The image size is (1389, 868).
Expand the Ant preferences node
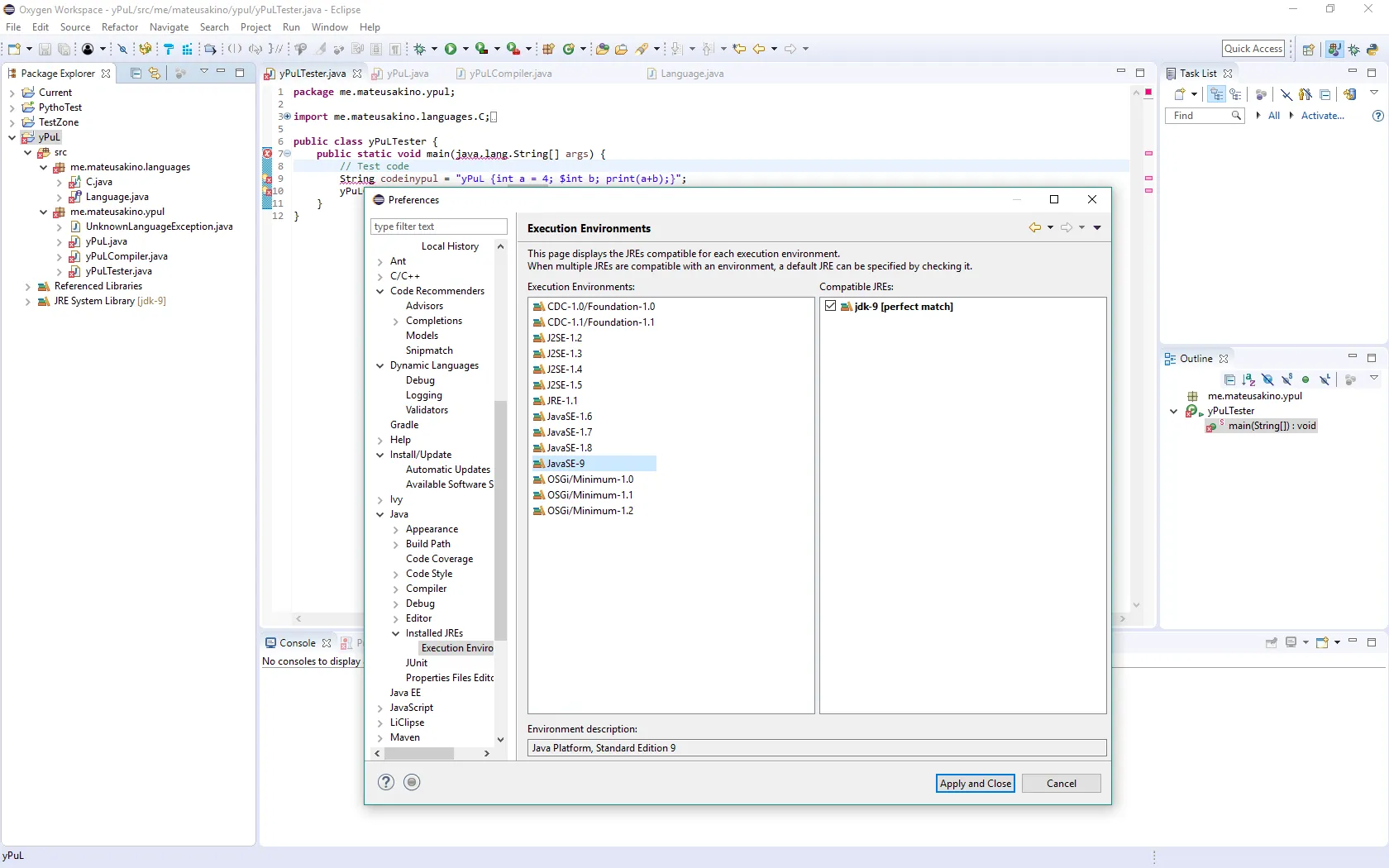coord(380,261)
